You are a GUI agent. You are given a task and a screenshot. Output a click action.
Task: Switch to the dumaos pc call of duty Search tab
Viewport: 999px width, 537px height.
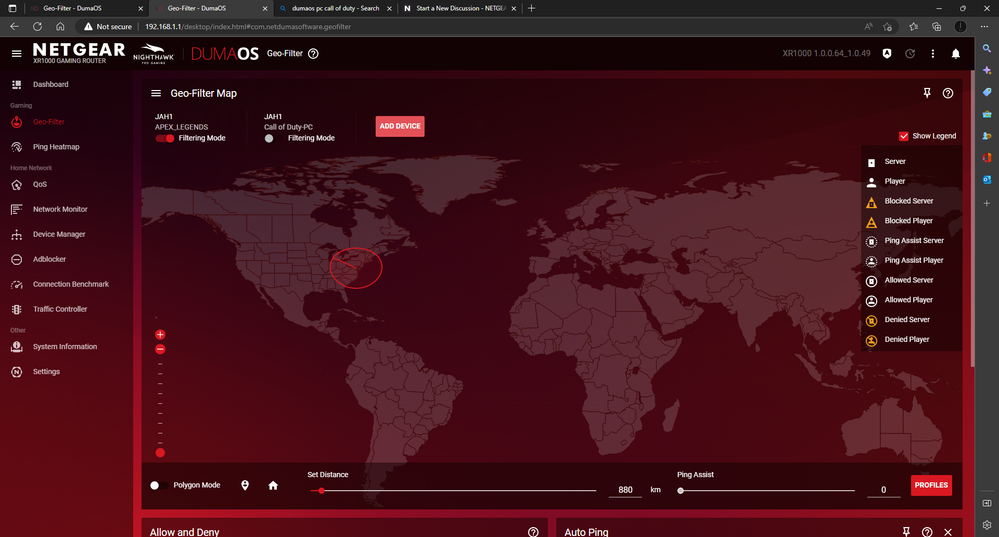click(335, 8)
